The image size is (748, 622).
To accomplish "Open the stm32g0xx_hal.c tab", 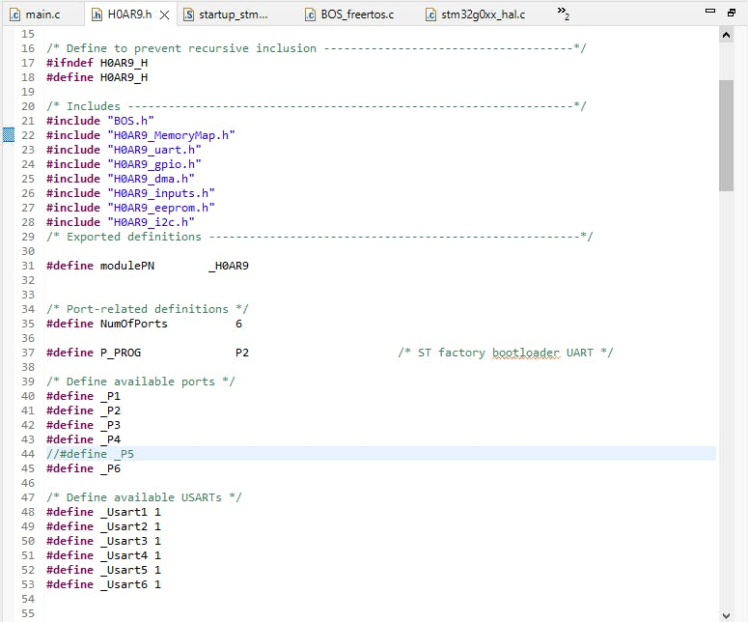I will click(482, 14).
